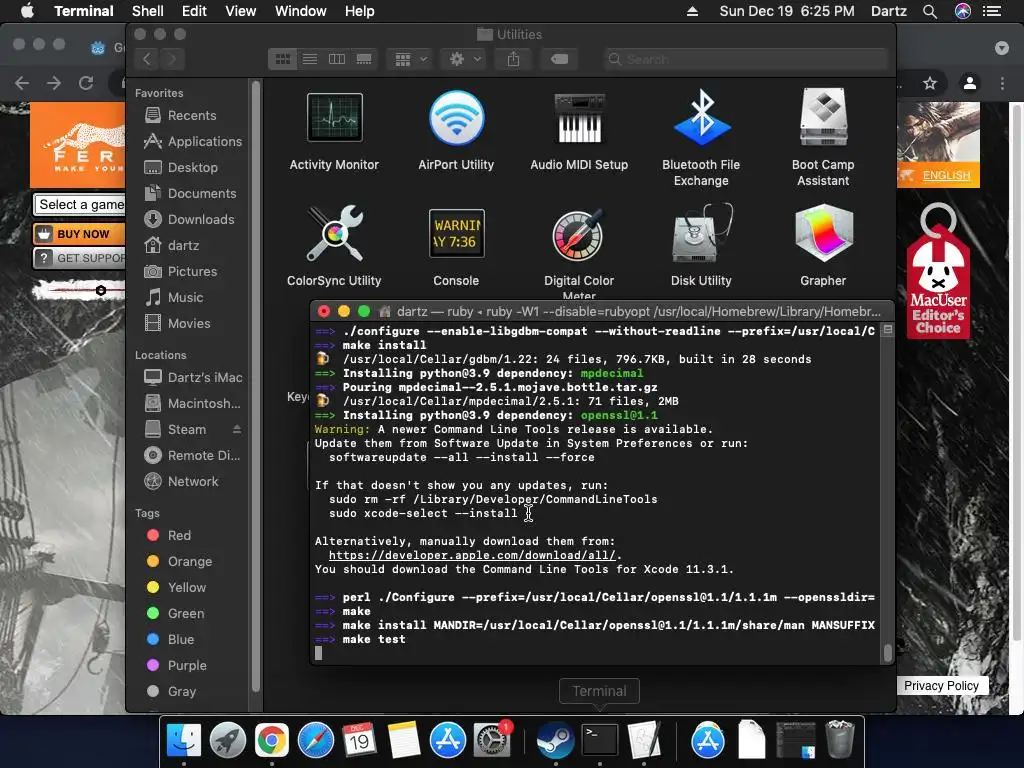Open View menu in menu bar

tap(240, 11)
